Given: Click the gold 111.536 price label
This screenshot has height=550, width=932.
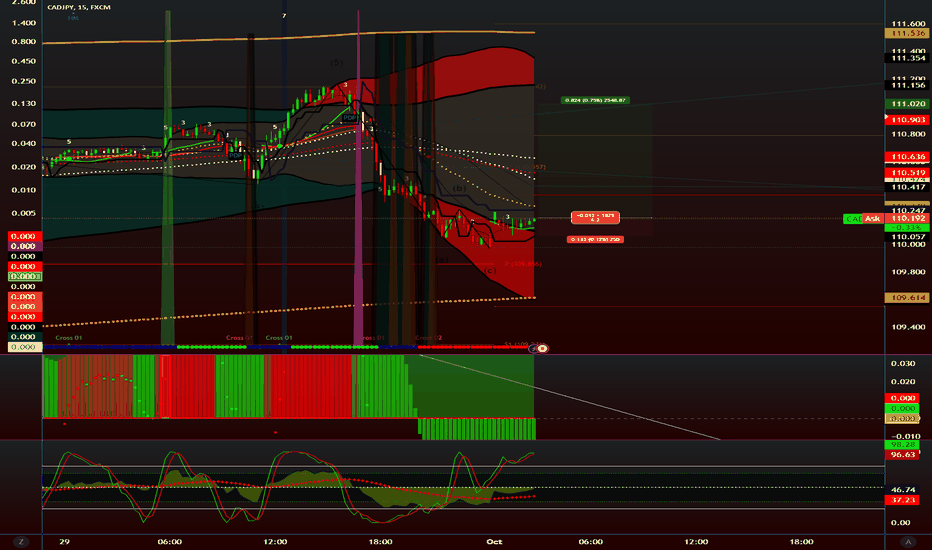Looking at the screenshot, I should [907, 34].
